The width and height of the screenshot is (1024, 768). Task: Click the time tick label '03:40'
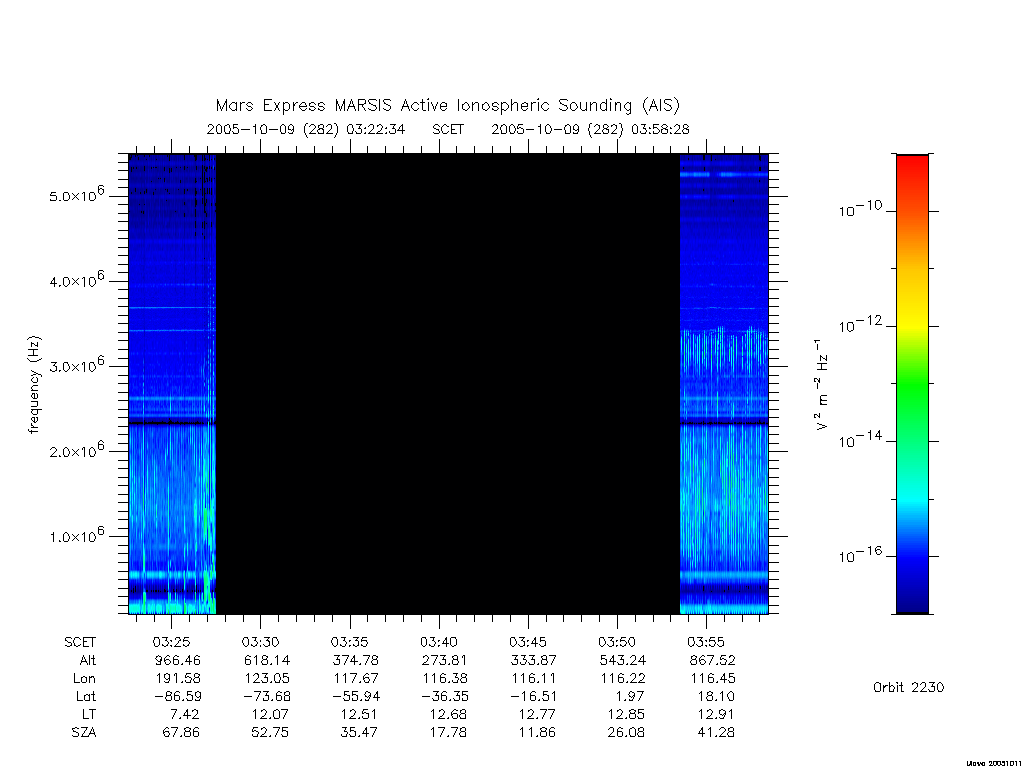click(x=439, y=642)
